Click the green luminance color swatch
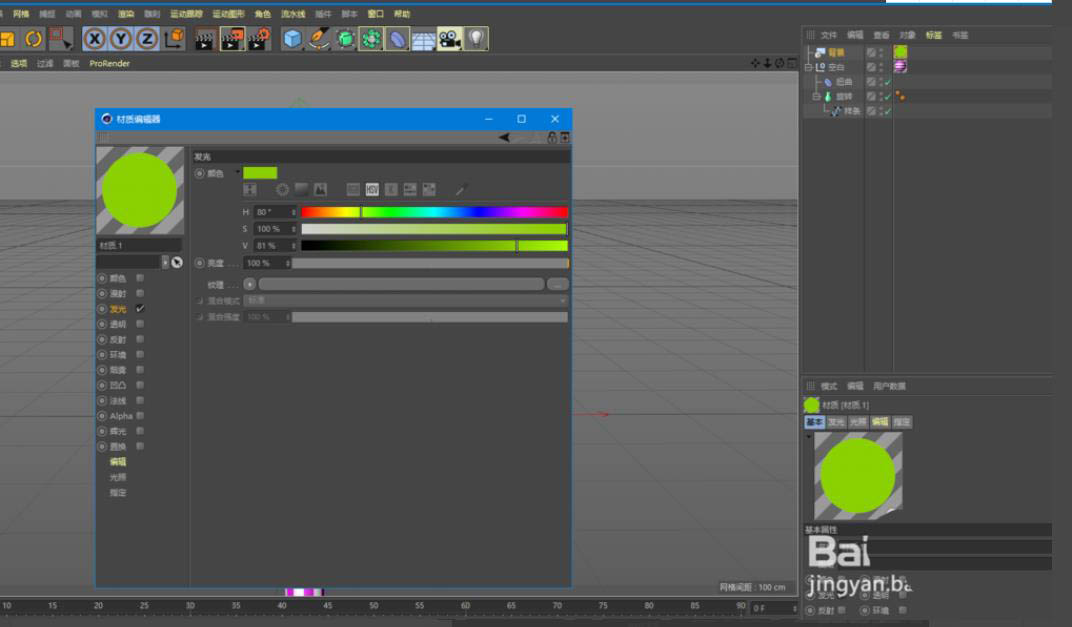This screenshot has height=627, width=1072. pos(260,173)
